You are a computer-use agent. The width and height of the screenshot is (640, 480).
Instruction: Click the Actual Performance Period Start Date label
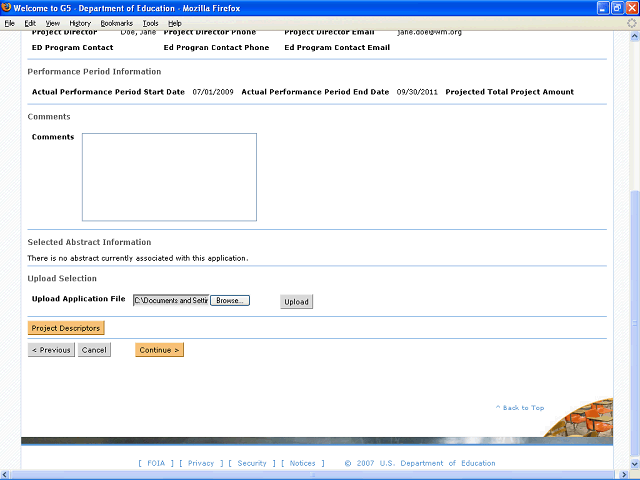point(108,92)
